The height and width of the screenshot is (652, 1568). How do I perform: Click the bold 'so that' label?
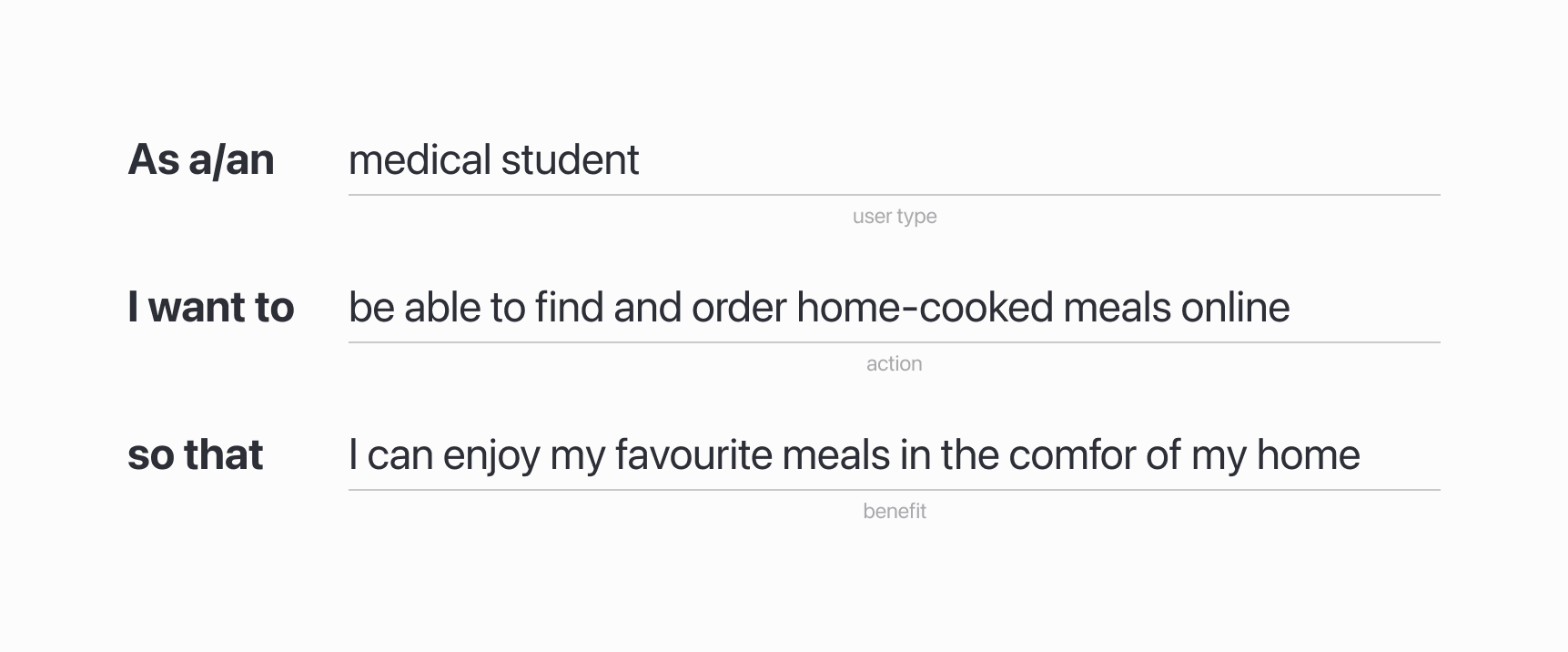195,455
